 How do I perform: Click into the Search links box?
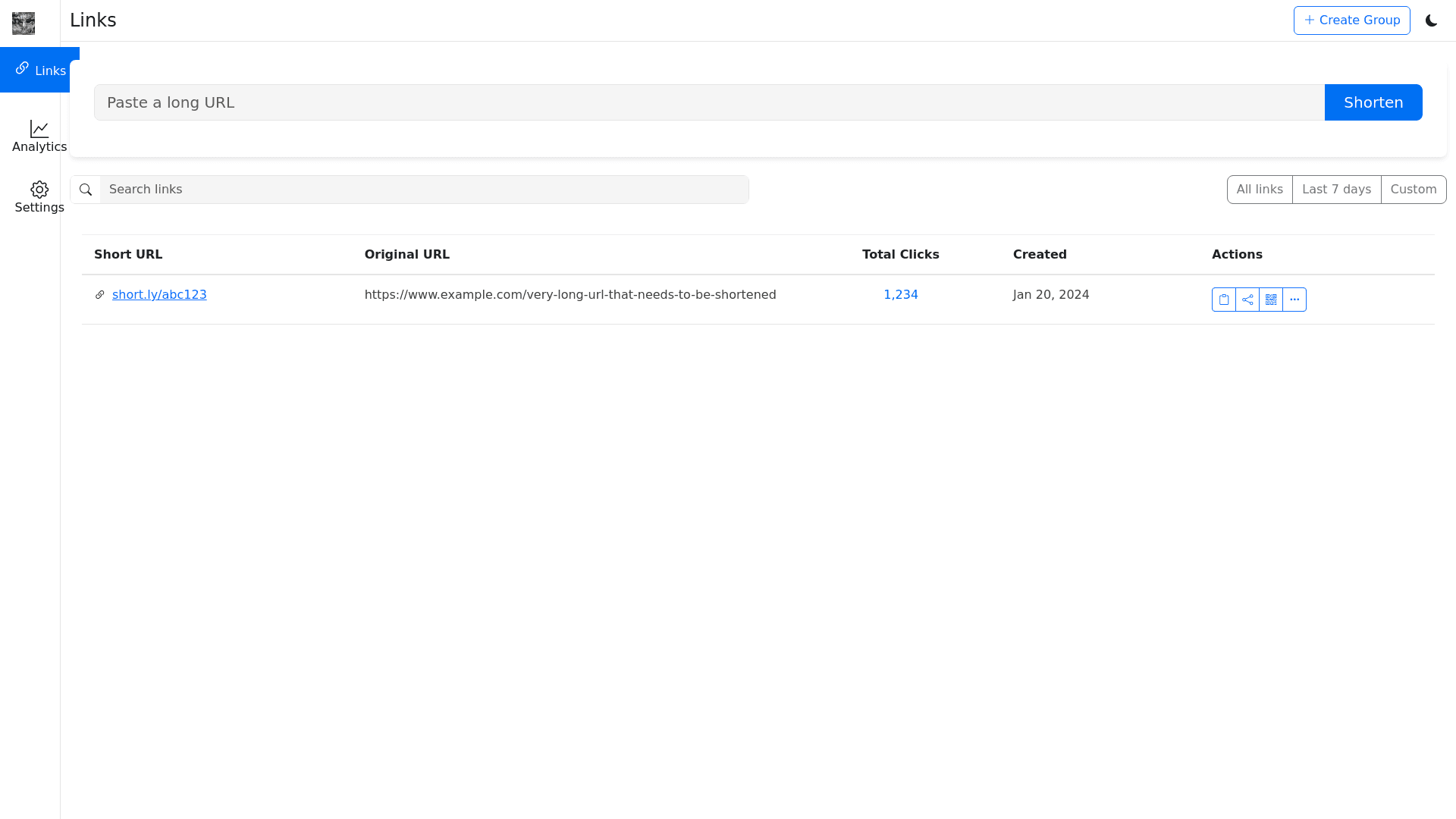423,190
